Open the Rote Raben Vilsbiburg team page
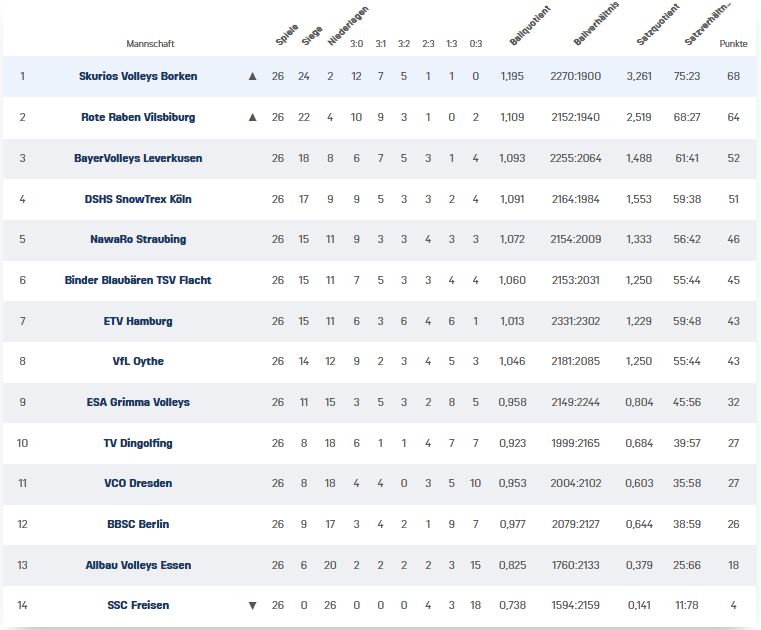The image size is (761, 630). pyautogui.click(x=138, y=117)
